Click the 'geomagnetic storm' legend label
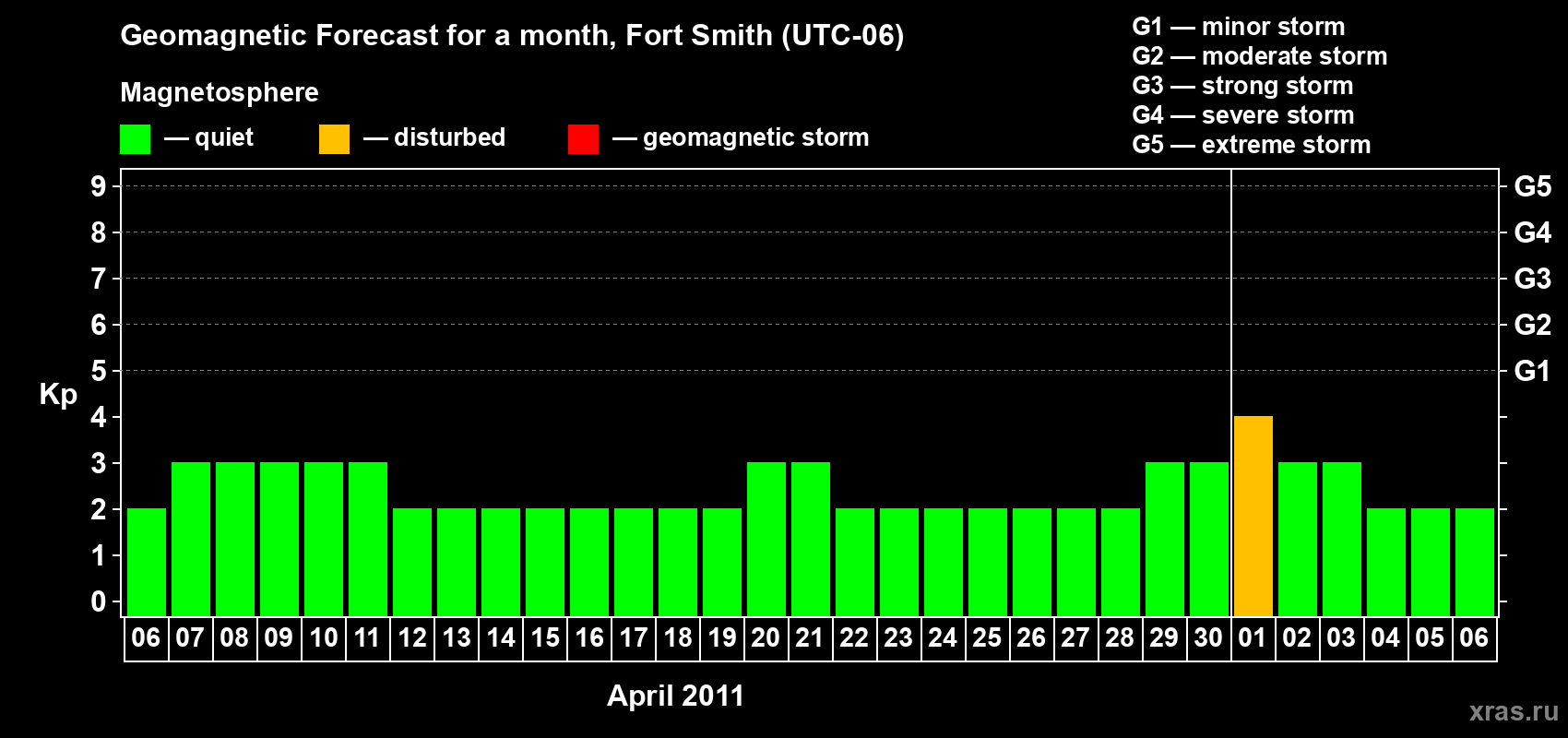Viewport: 1568px width, 738px height. click(755, 137)
